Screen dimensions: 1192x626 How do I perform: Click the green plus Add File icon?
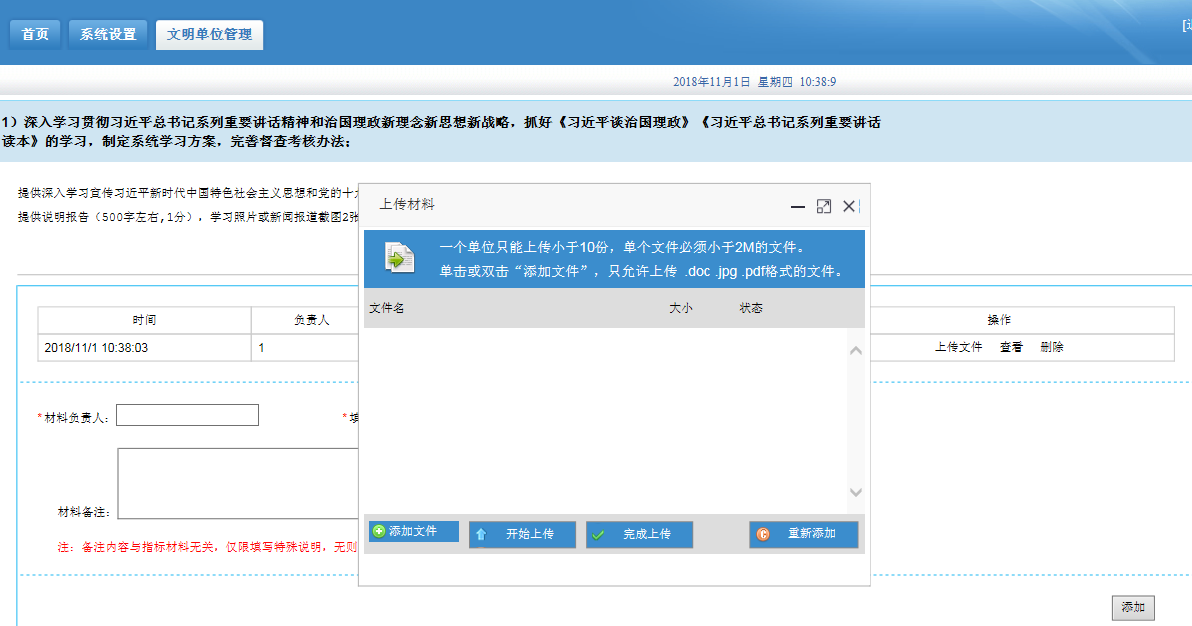pyautogui.click(x=379, y=531)
